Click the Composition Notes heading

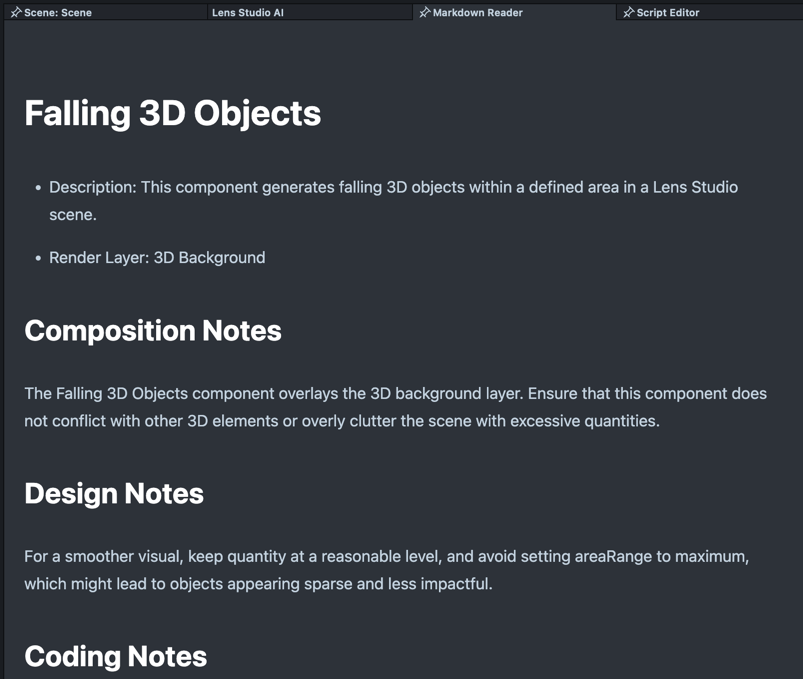point(152,331)
